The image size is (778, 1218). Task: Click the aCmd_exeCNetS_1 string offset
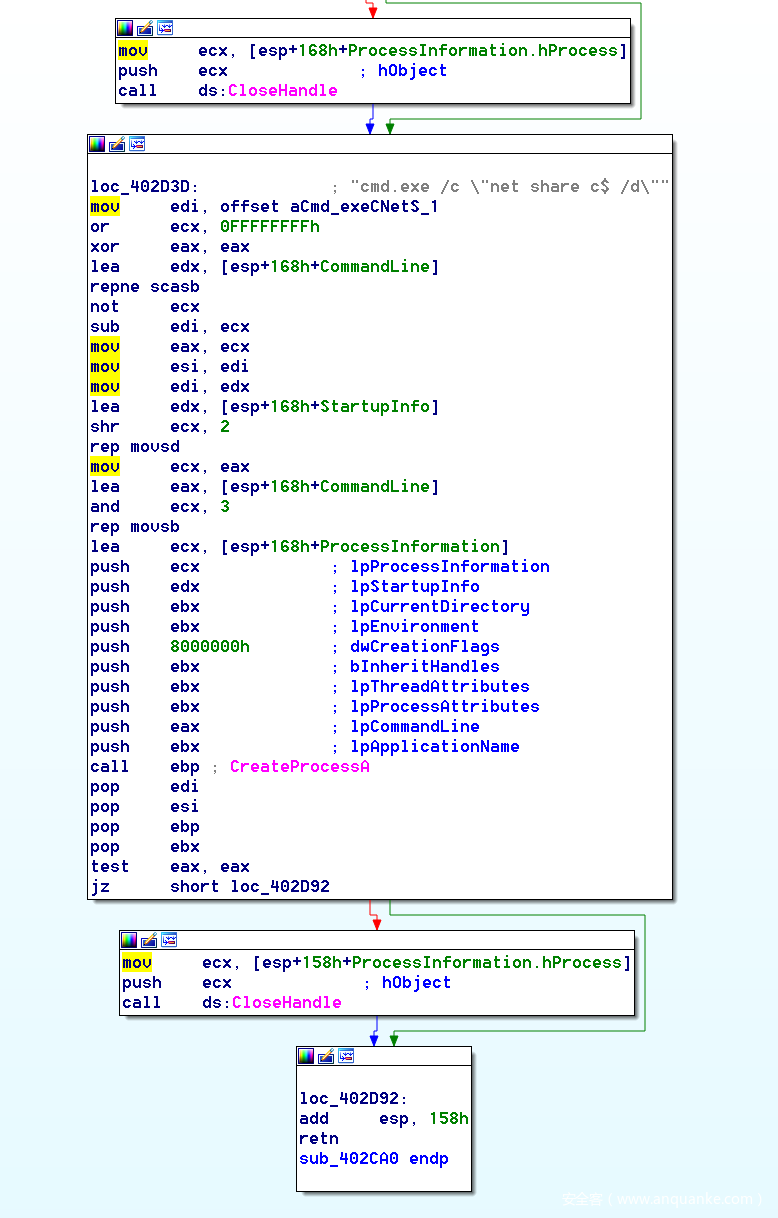click(364, 207)
